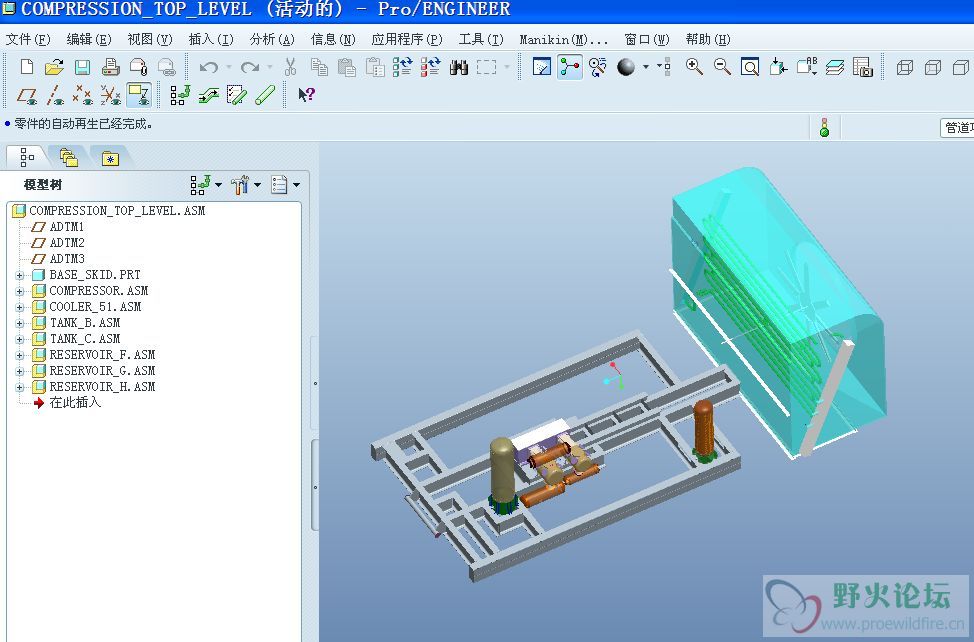Screen dimensions: 974x642
Task: Switch to wireframe display cube
Action: (904, 67)
